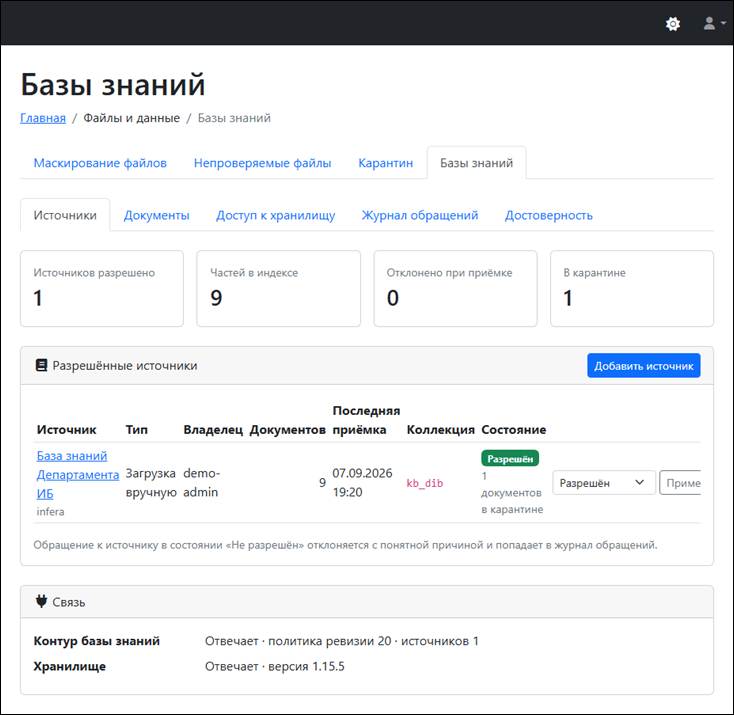Screen dimensions: 734x715
Task: Select the Базы знаний tab
Action: [476, 163]
